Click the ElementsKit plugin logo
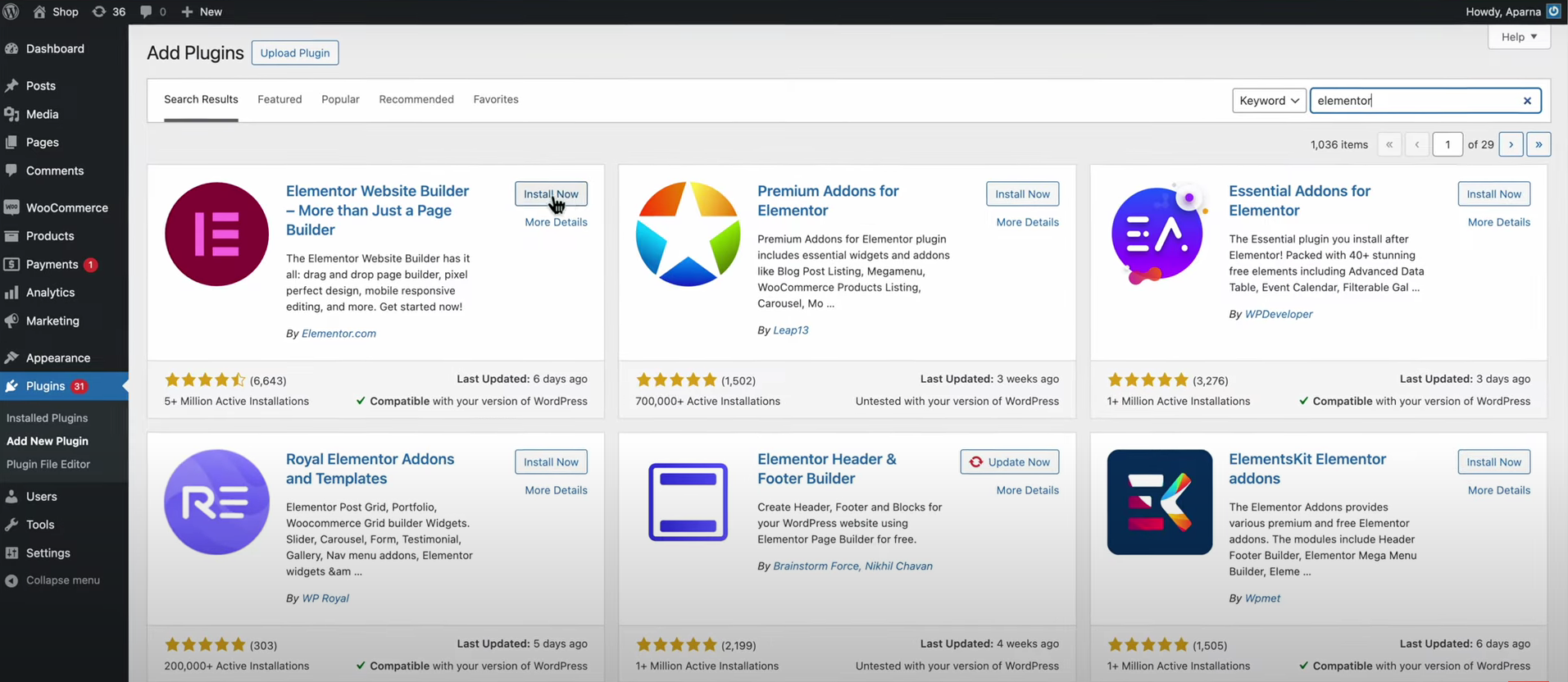The image size is (1568, 682). 1159,502
